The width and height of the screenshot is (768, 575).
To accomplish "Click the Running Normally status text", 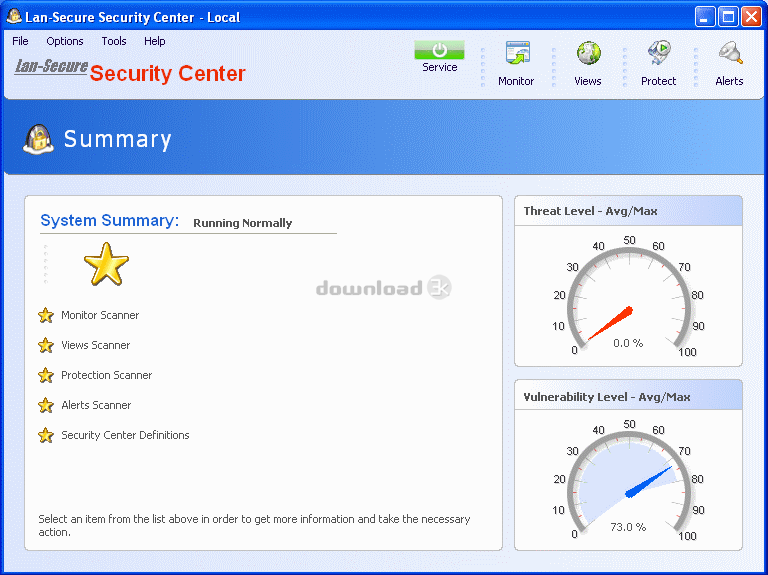I will click(242, 223).
